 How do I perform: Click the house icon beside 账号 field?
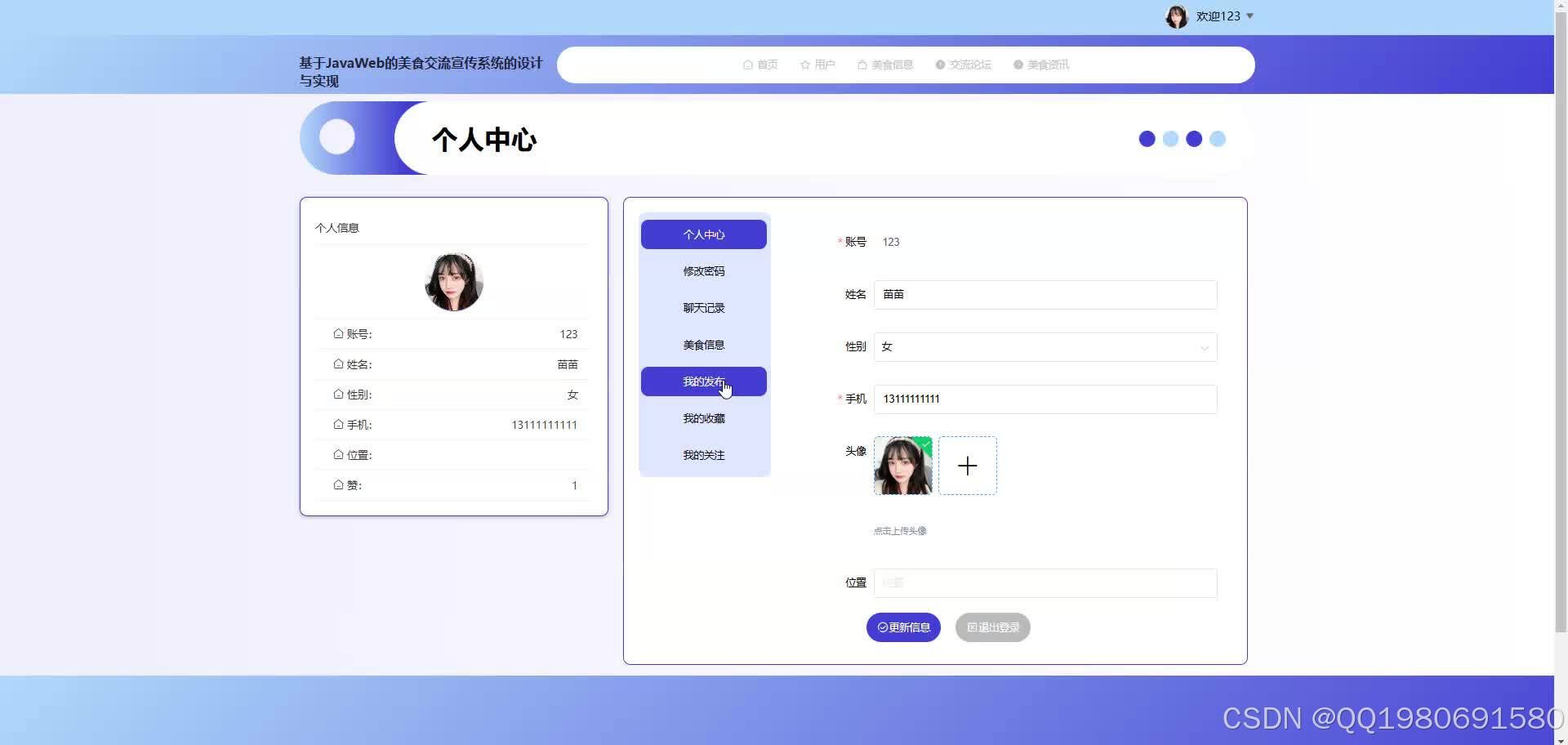coord(338,333)
